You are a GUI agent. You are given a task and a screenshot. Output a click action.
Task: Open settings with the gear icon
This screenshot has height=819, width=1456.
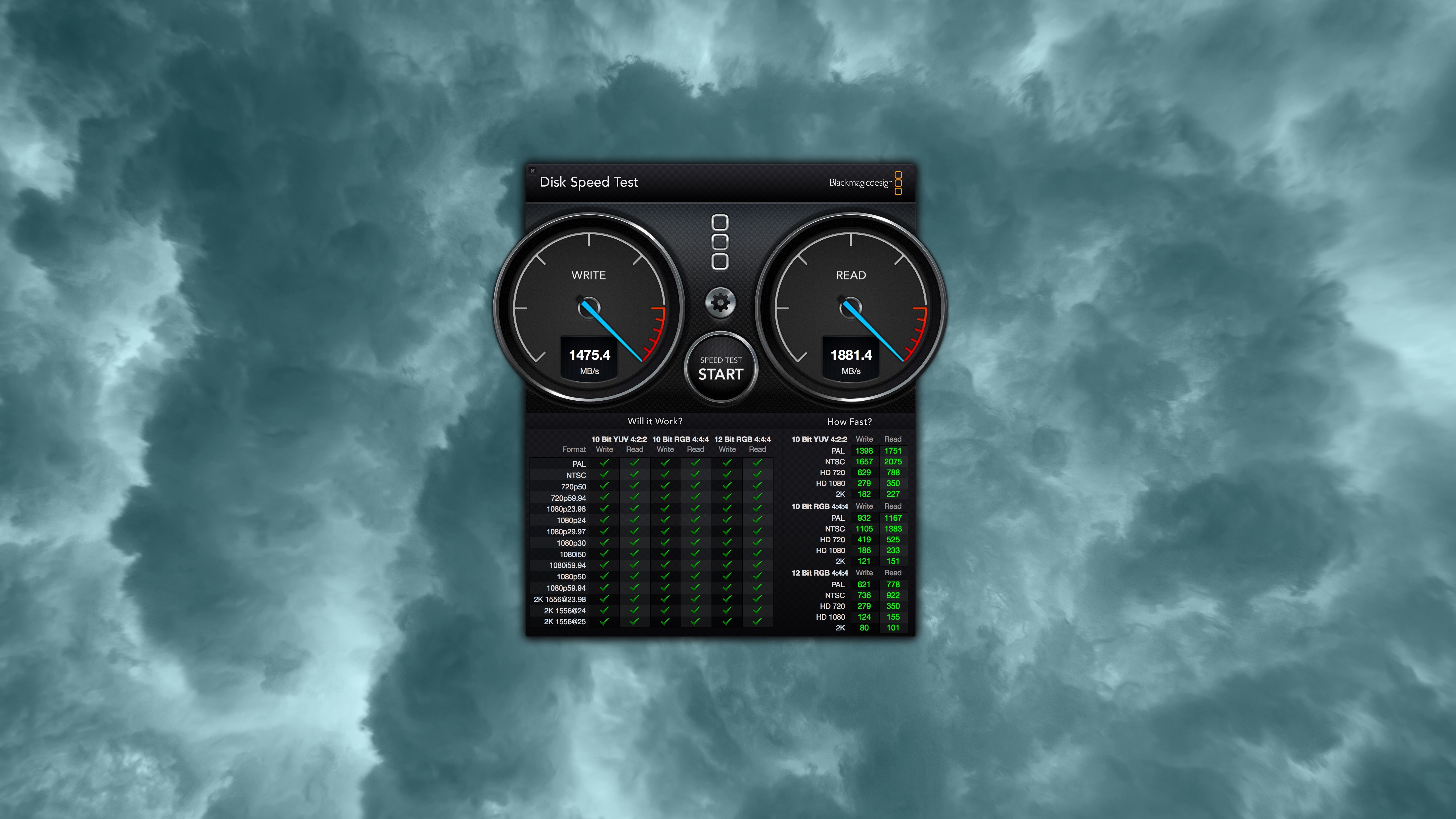pyautogui.click(x=720, y=303)
